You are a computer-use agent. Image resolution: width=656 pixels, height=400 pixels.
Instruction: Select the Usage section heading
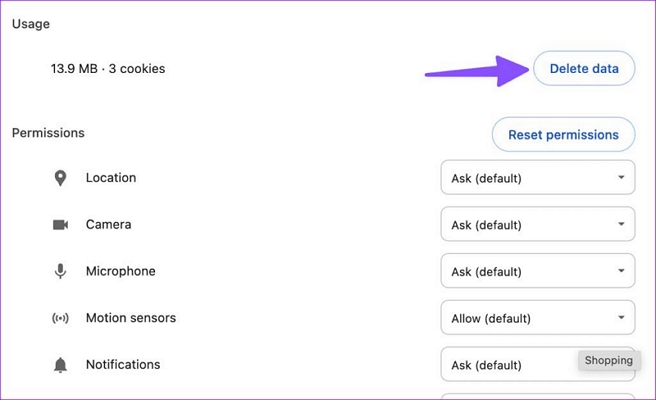(31, 23)
